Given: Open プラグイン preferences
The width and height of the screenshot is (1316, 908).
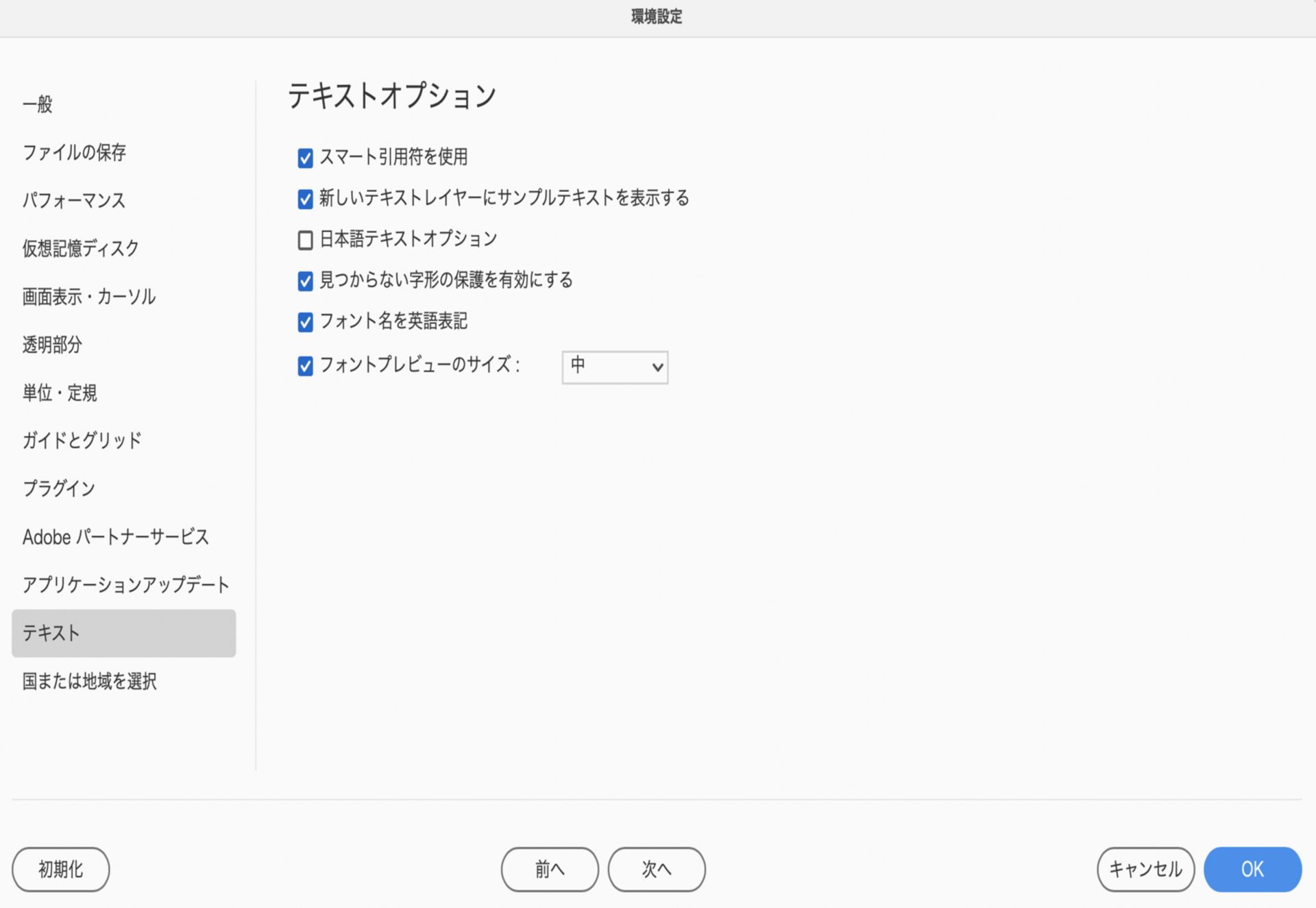Looking at the screenshot, I should [59, 489].
